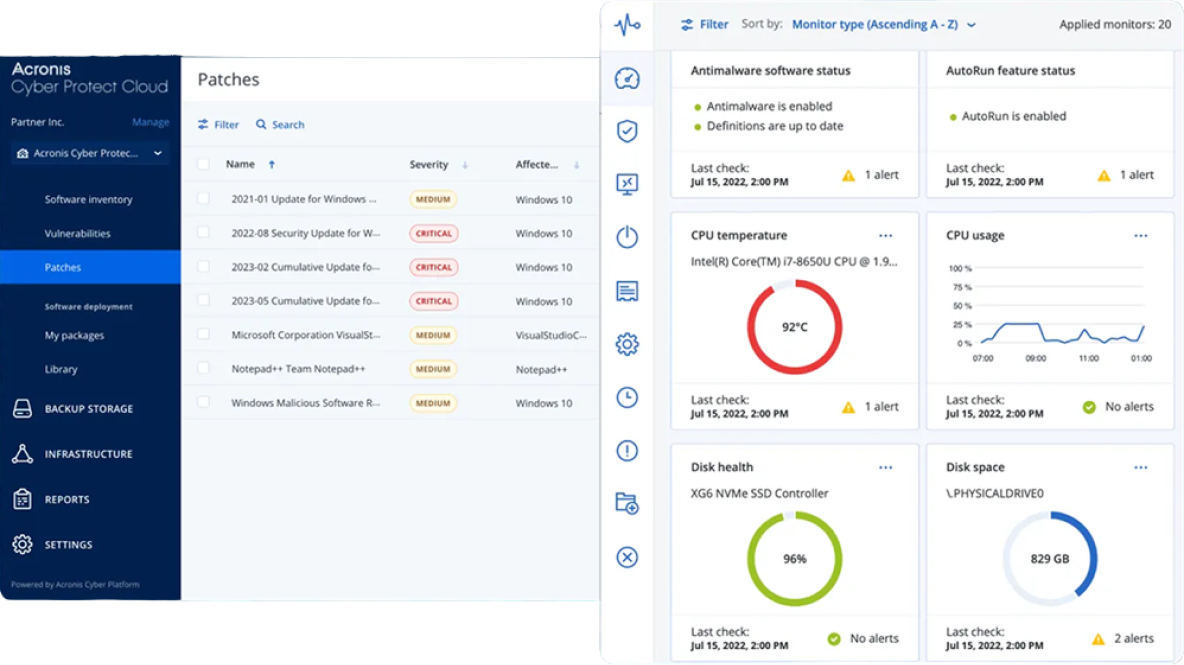This screenshot has height=665, width=1184.
Task: Select the checkbox for Notepad++ Team Notepad++
Action: tap(205, 369)
